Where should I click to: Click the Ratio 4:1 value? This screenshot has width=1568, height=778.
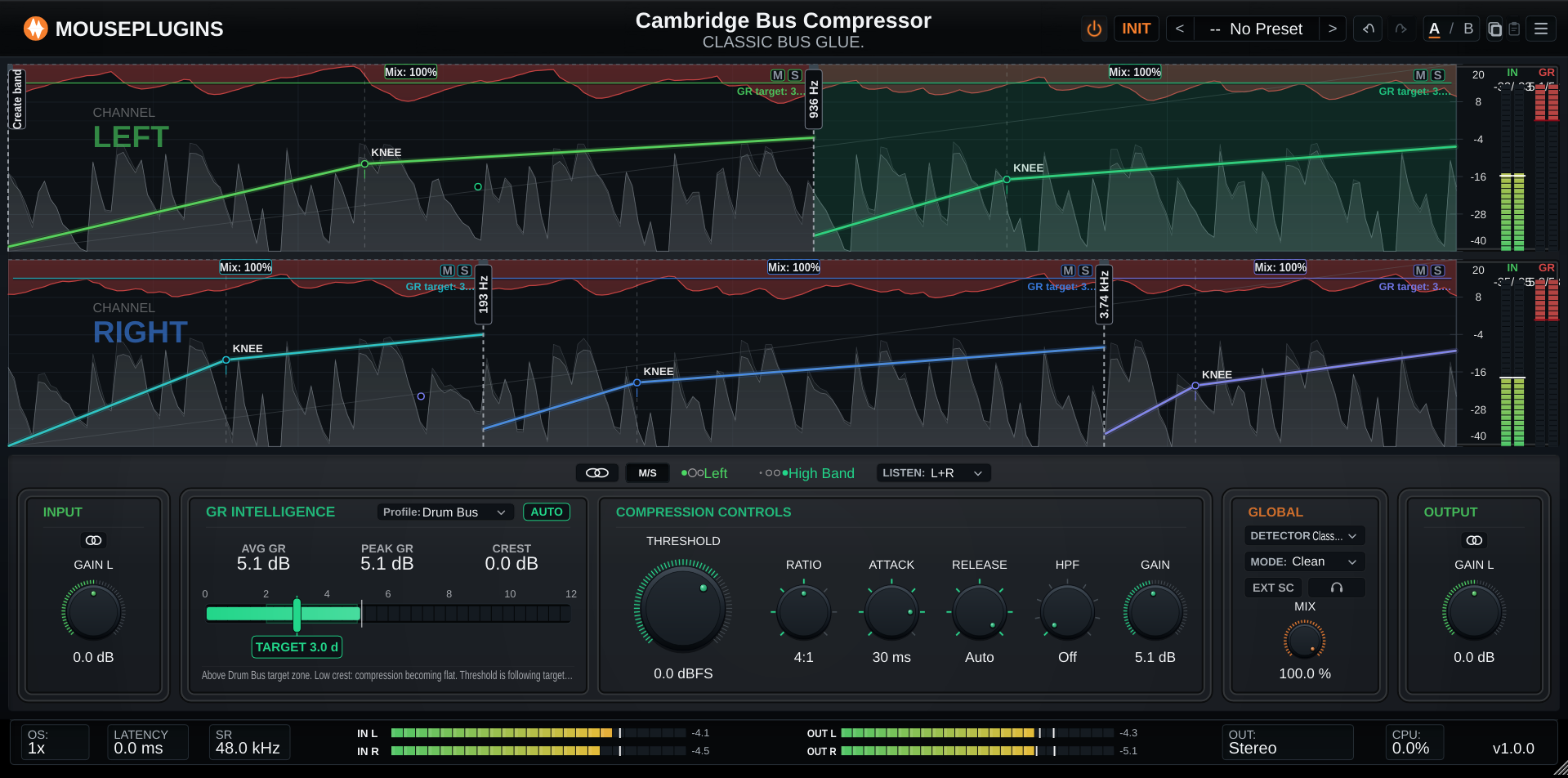(803, 657)
